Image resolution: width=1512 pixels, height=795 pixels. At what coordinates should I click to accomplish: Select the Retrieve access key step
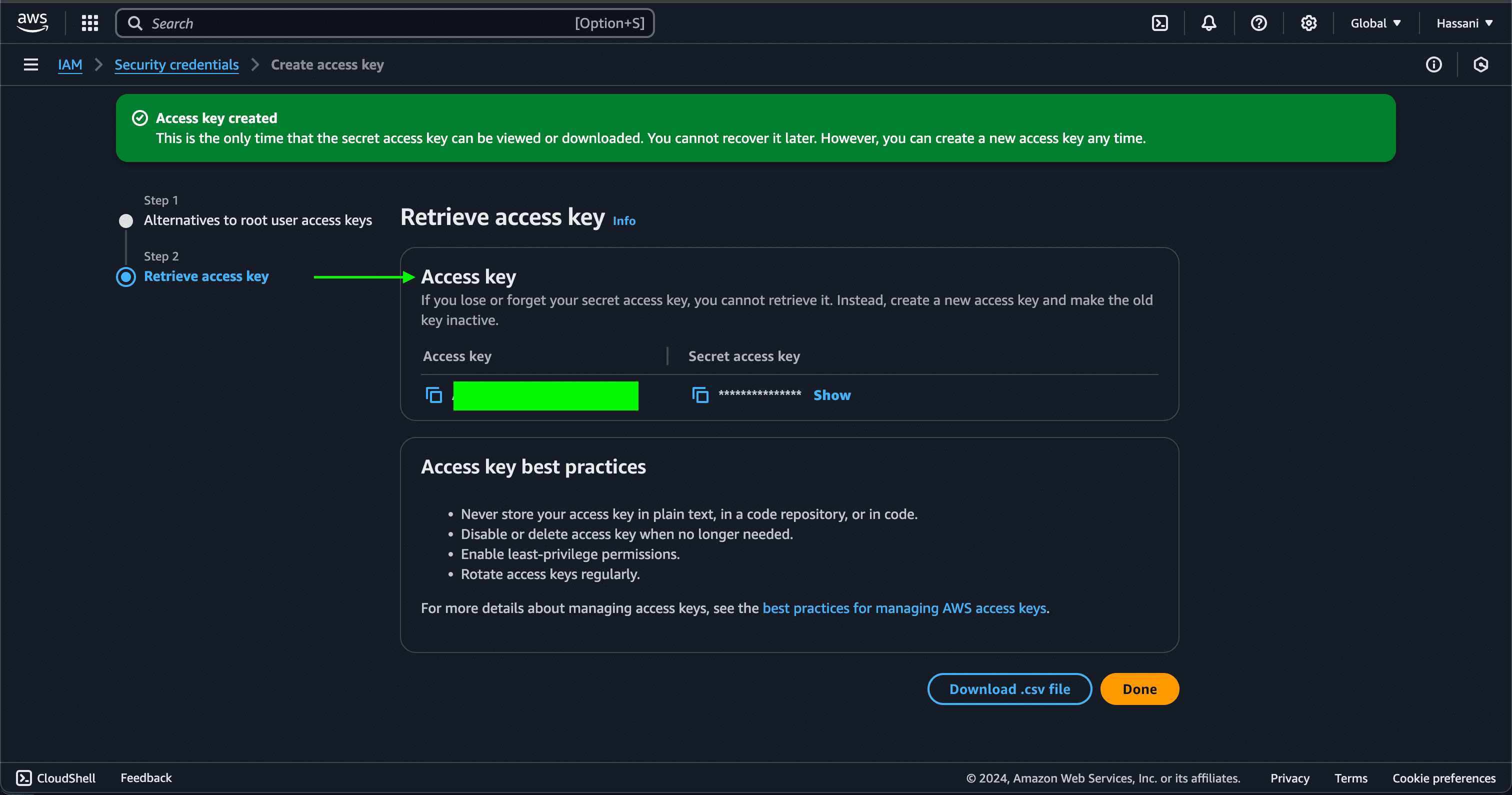pos(206,276)
